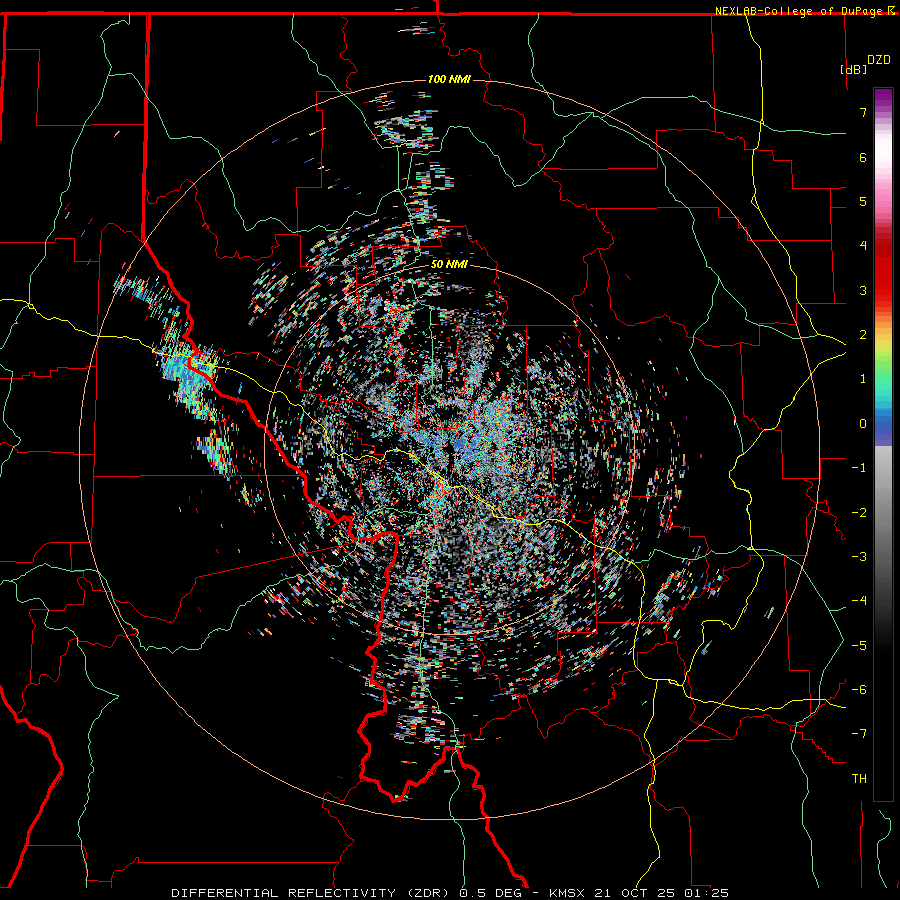Click the 01:25 timestamp
This screenshot has width=900, height=900.
707,893
